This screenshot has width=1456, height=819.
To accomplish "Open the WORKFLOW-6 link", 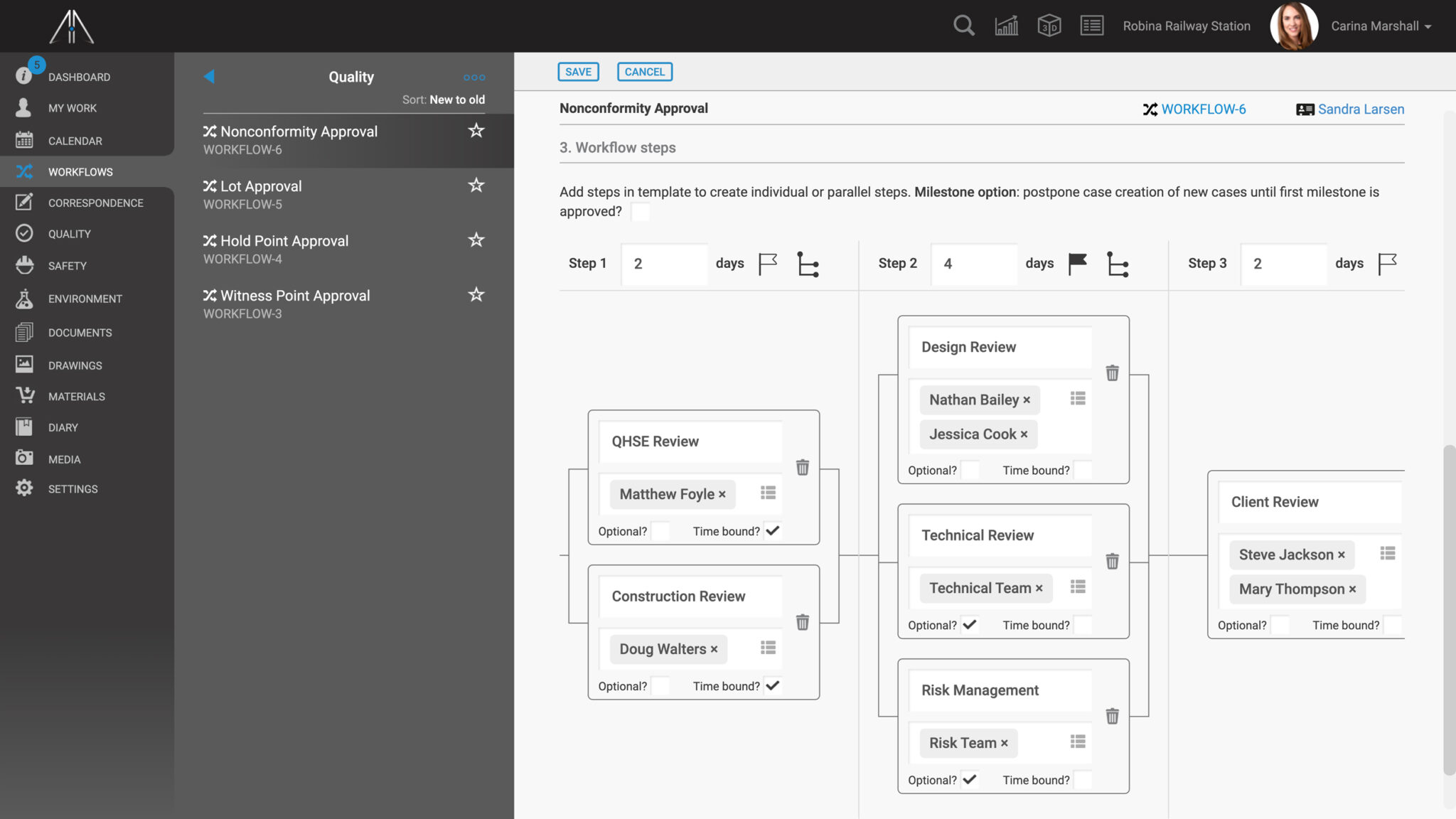I will [x=1203, y=109].
